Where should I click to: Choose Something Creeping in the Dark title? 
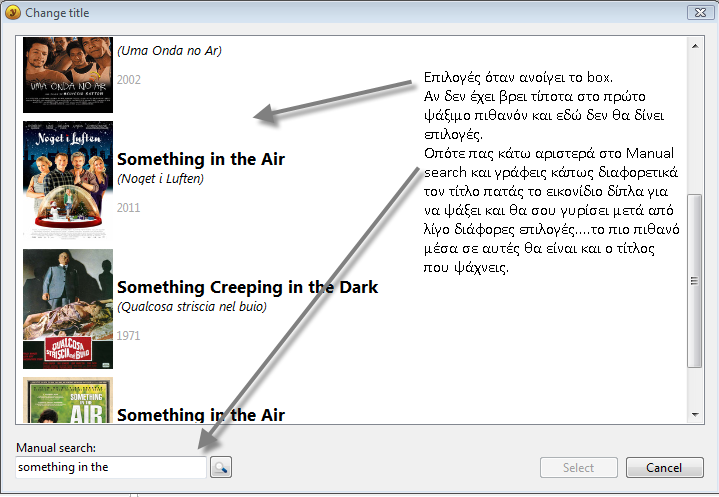(248, 287)
